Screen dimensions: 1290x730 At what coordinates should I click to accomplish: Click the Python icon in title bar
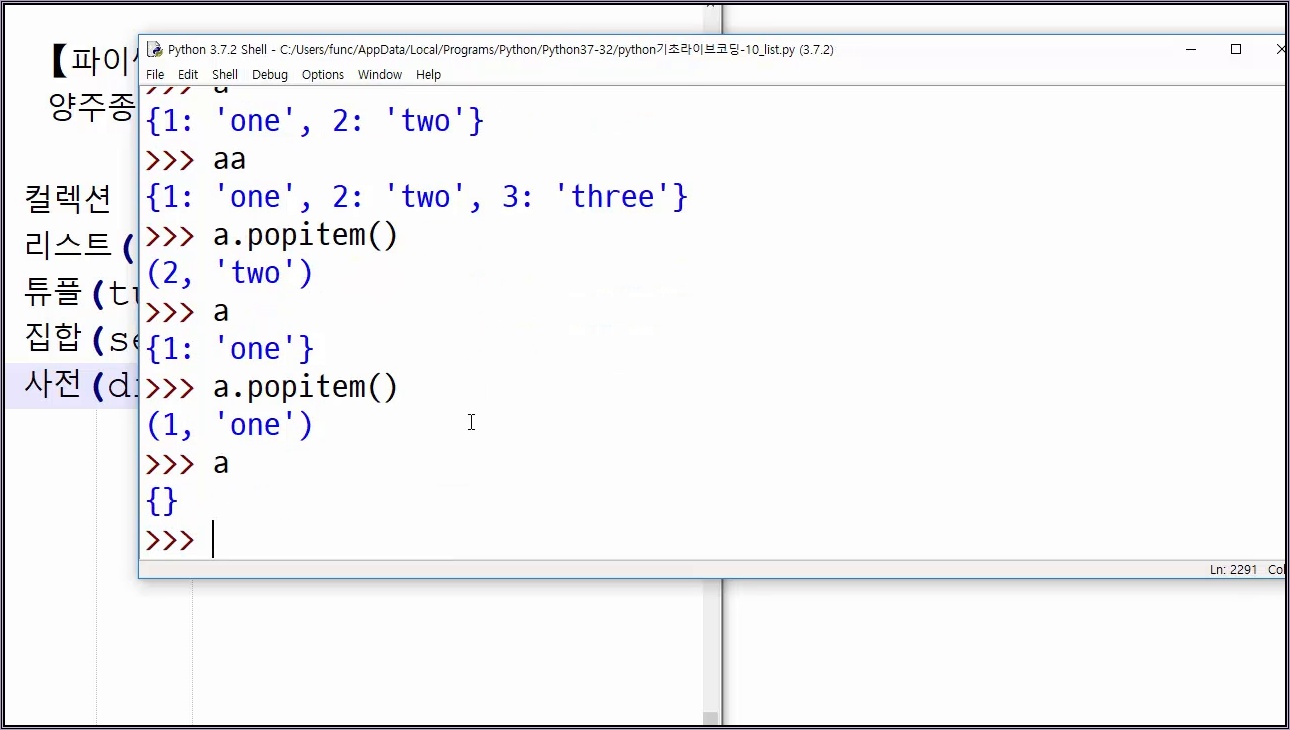(153, 49)
